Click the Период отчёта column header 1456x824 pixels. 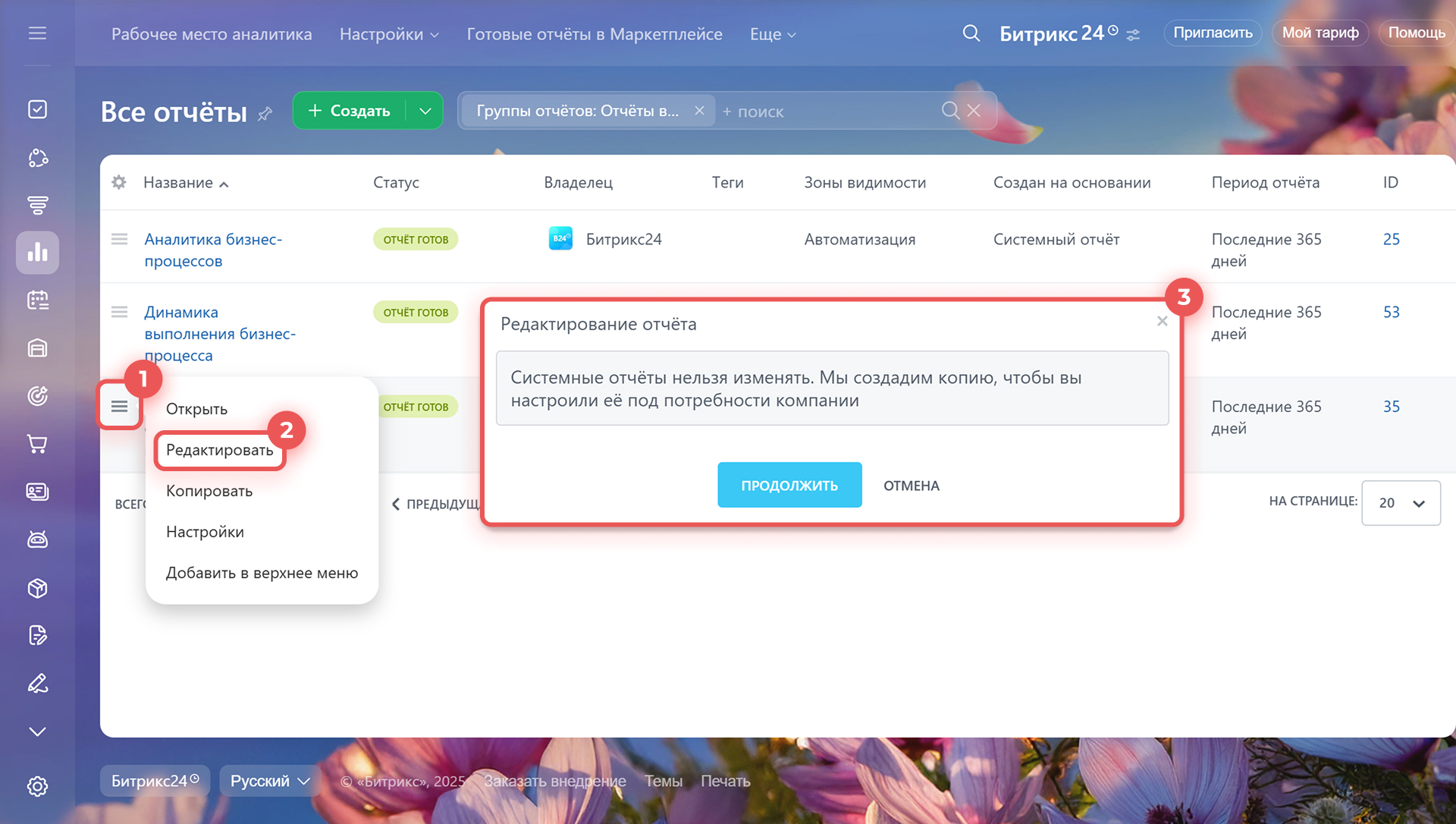1265,182
